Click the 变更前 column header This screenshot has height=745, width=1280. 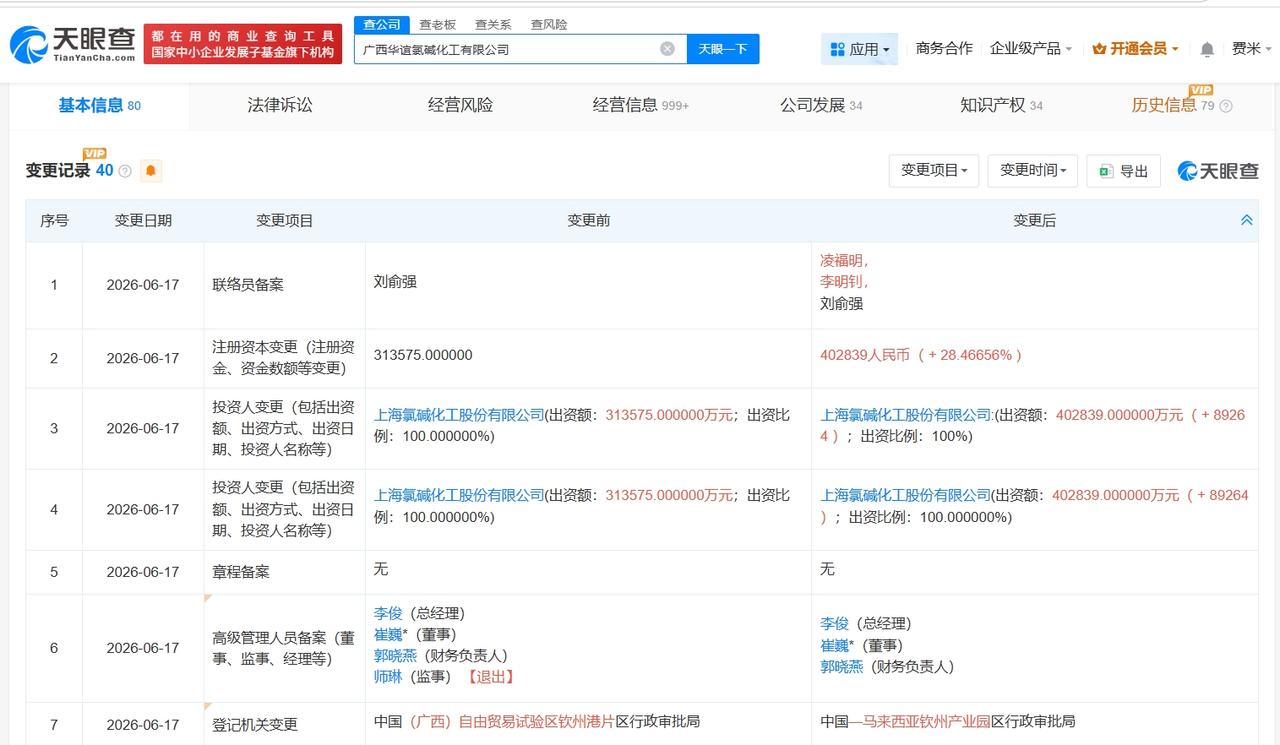point(588,220)
